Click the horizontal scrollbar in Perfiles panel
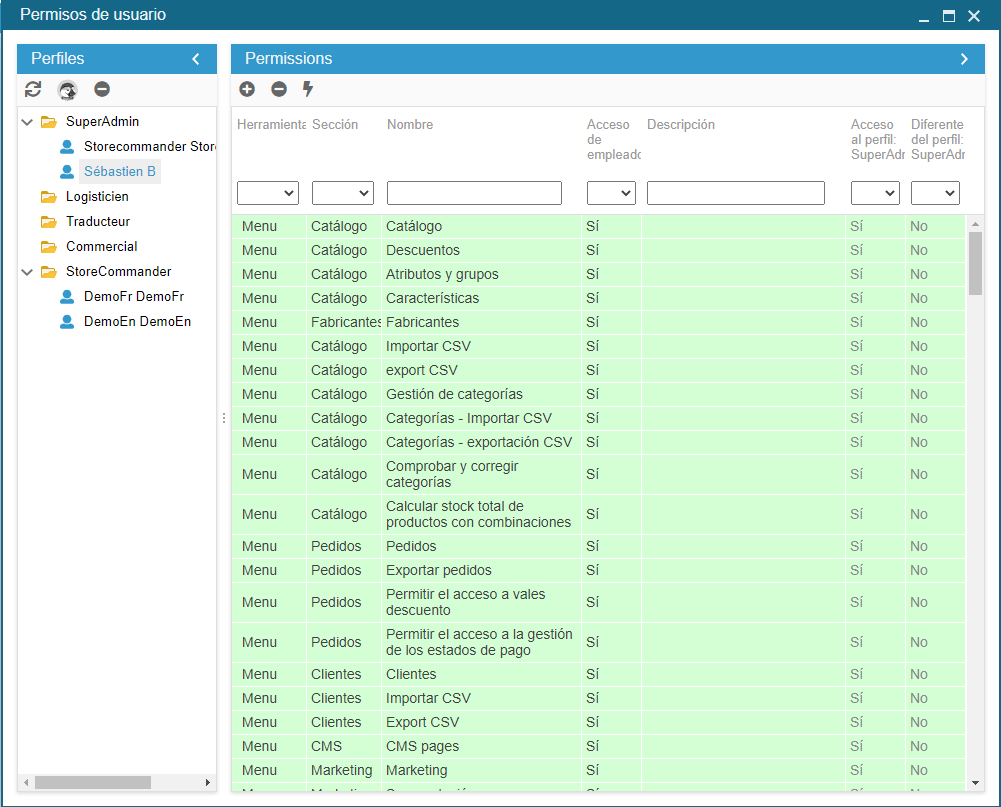Viewport: 1001px width, 807px height. (x=93, y=782)
